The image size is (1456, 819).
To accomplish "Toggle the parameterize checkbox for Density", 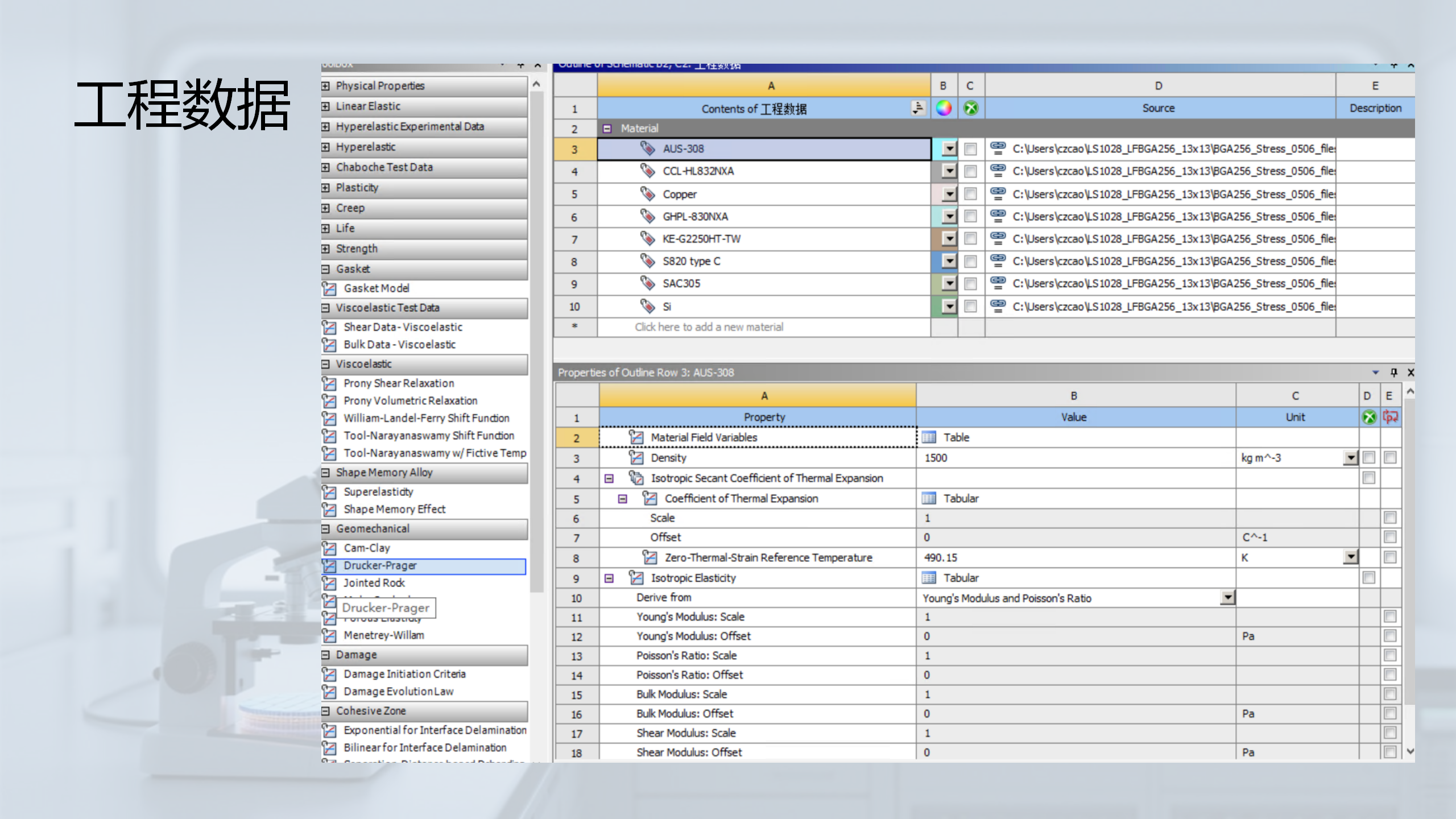I will point(1390,458).
